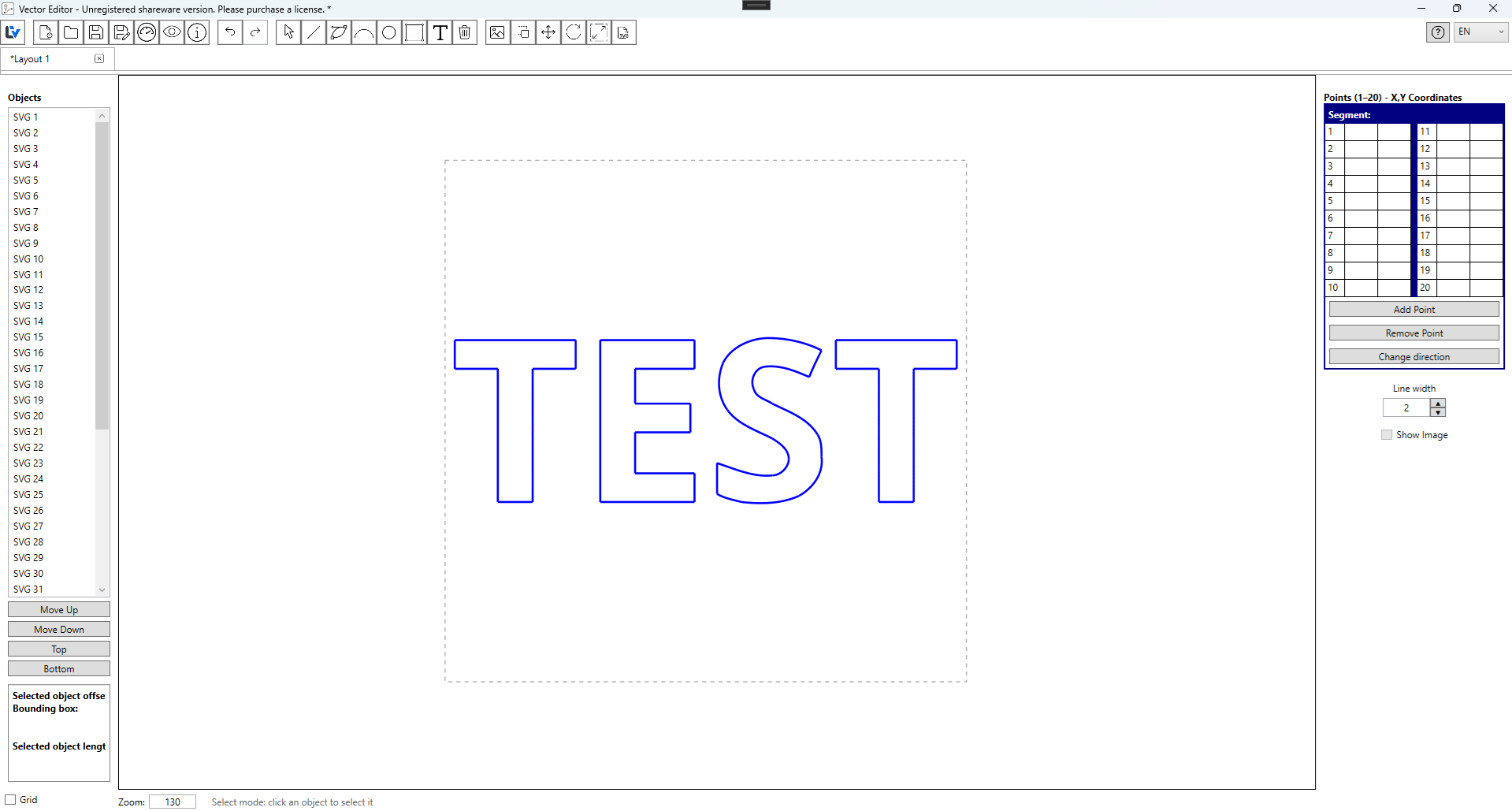Click the trash delete icon
Image resolution: width=1512 pixels, height=811 pixels.
pyautogui.click(x=465, y=32)
